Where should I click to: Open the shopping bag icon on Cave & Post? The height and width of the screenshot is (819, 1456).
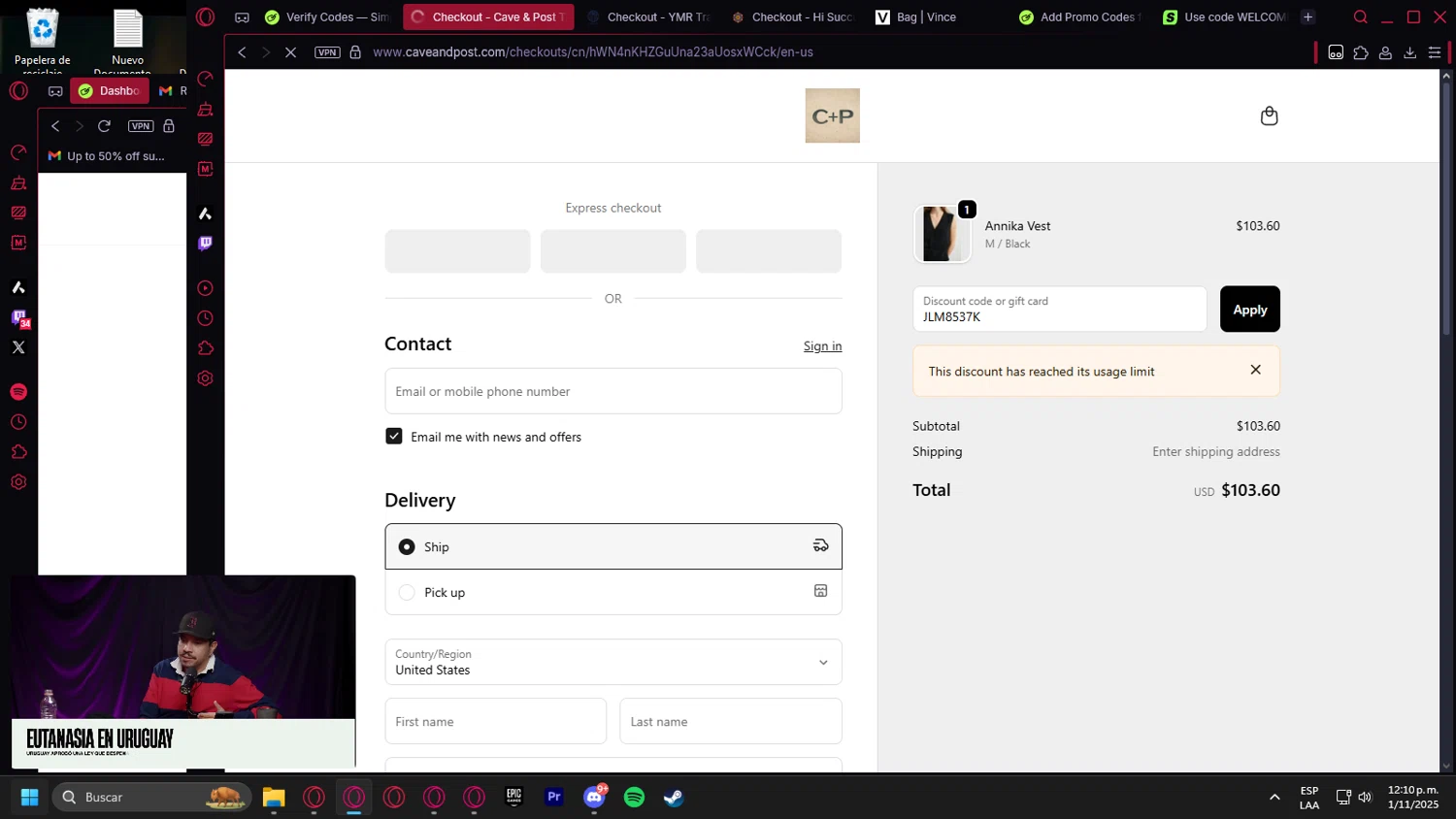pos(1269,116)
